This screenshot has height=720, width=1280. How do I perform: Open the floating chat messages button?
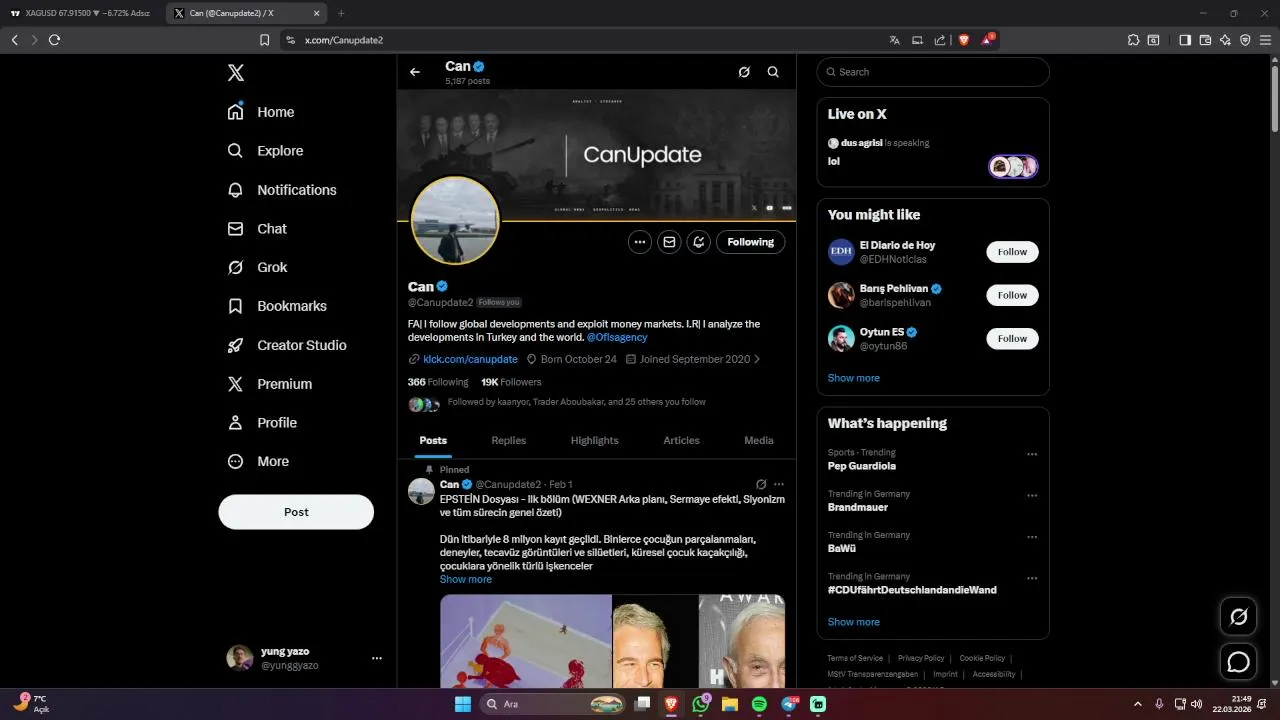(1238, 662)
